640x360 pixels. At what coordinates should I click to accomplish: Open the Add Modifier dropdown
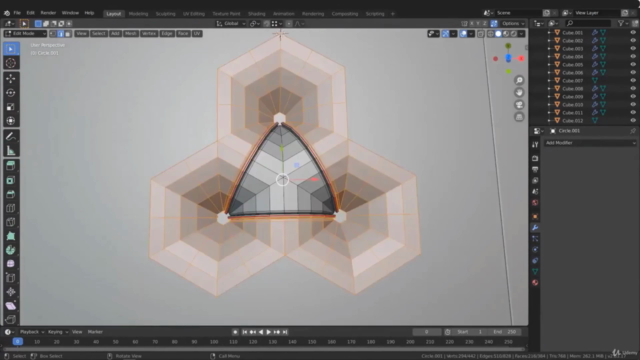point(590,143)
